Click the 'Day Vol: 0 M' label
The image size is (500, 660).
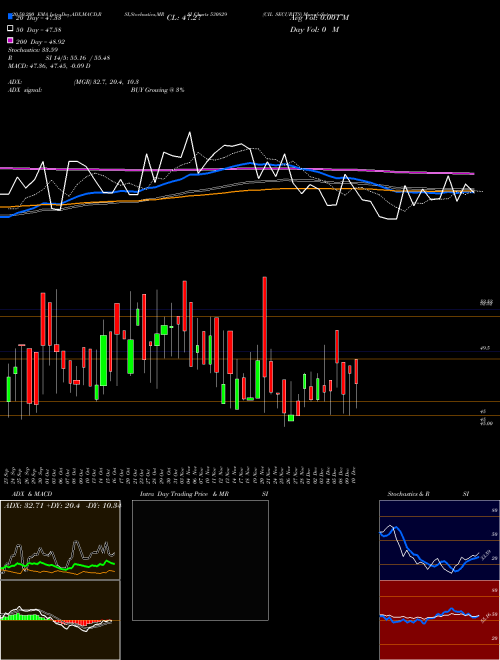pos(314,30)
